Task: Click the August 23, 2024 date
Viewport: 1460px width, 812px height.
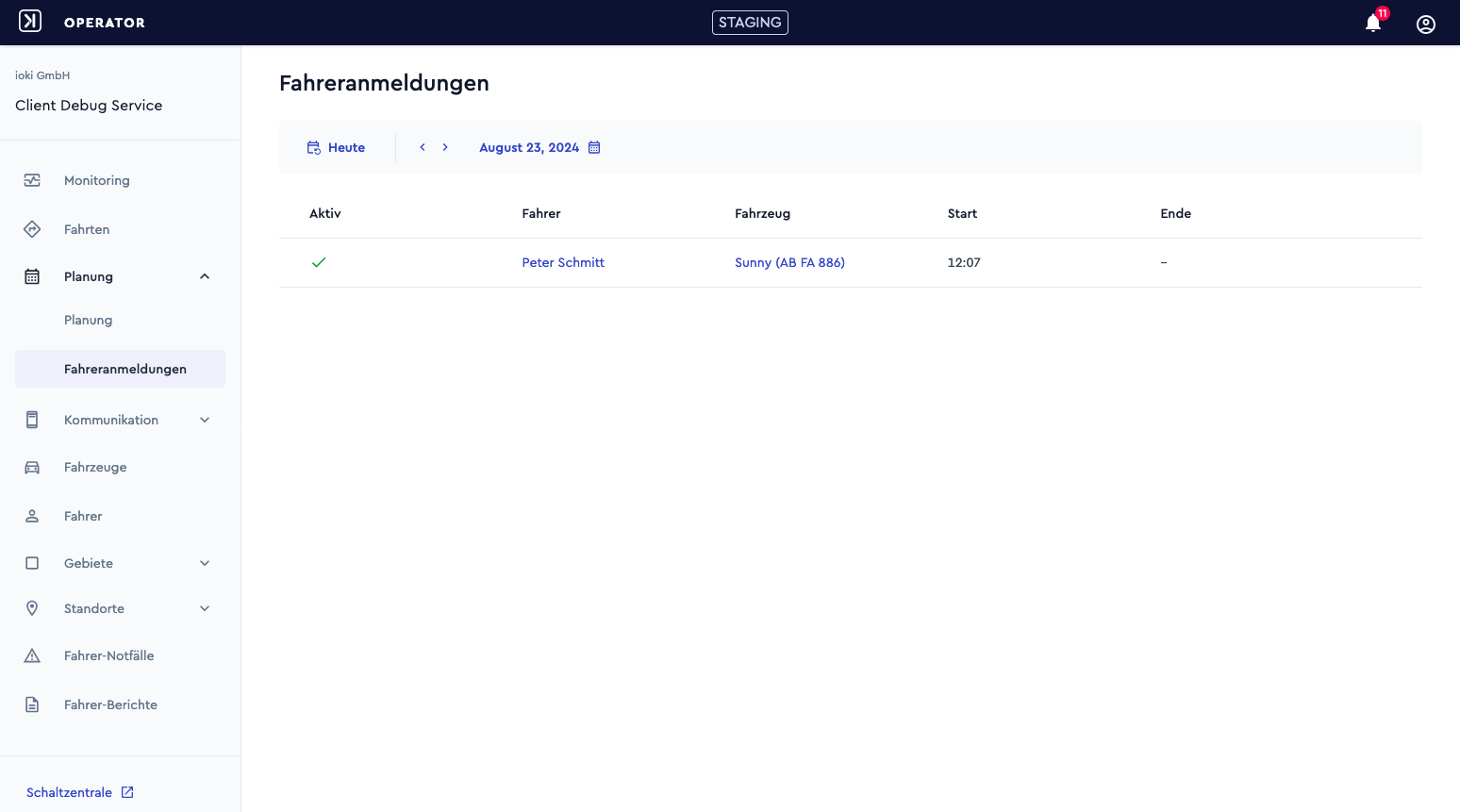Action: pyautogui.click(x=529, y=147)
